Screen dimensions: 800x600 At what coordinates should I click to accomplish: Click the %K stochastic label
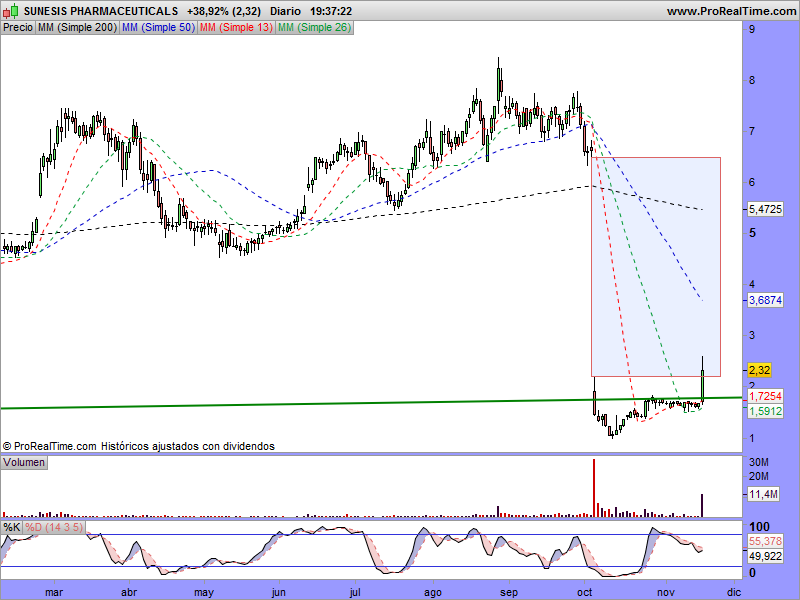coord(12,526)
